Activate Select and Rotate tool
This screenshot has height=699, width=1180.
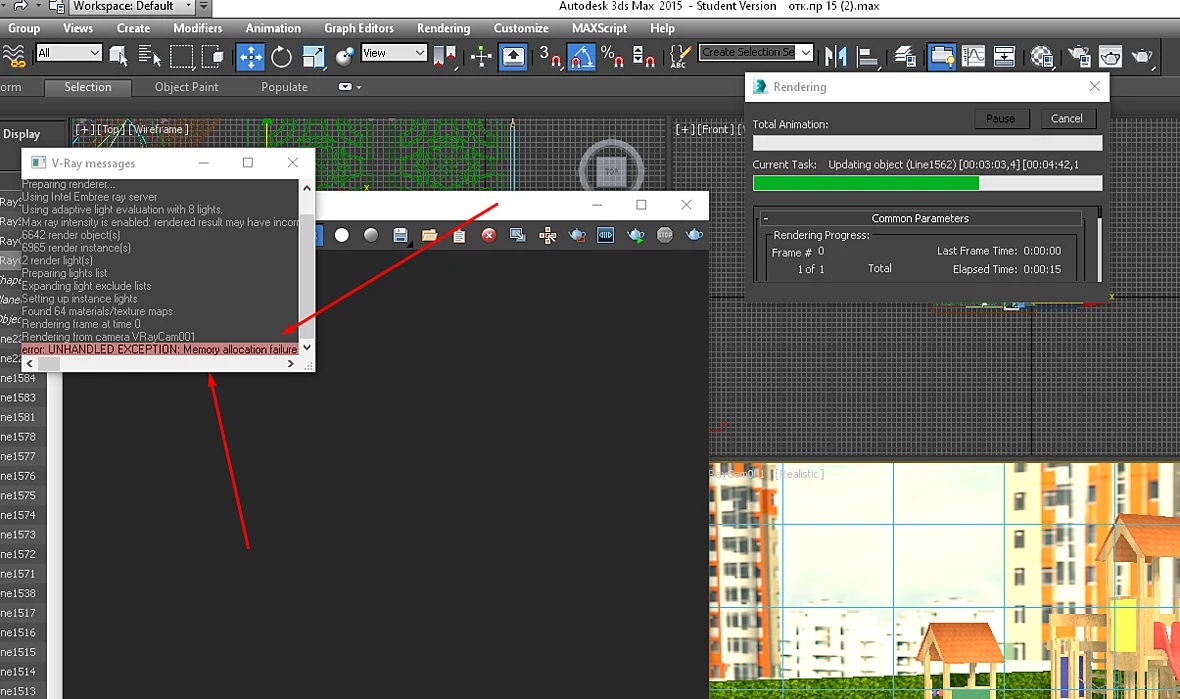[x=281, y=56]
